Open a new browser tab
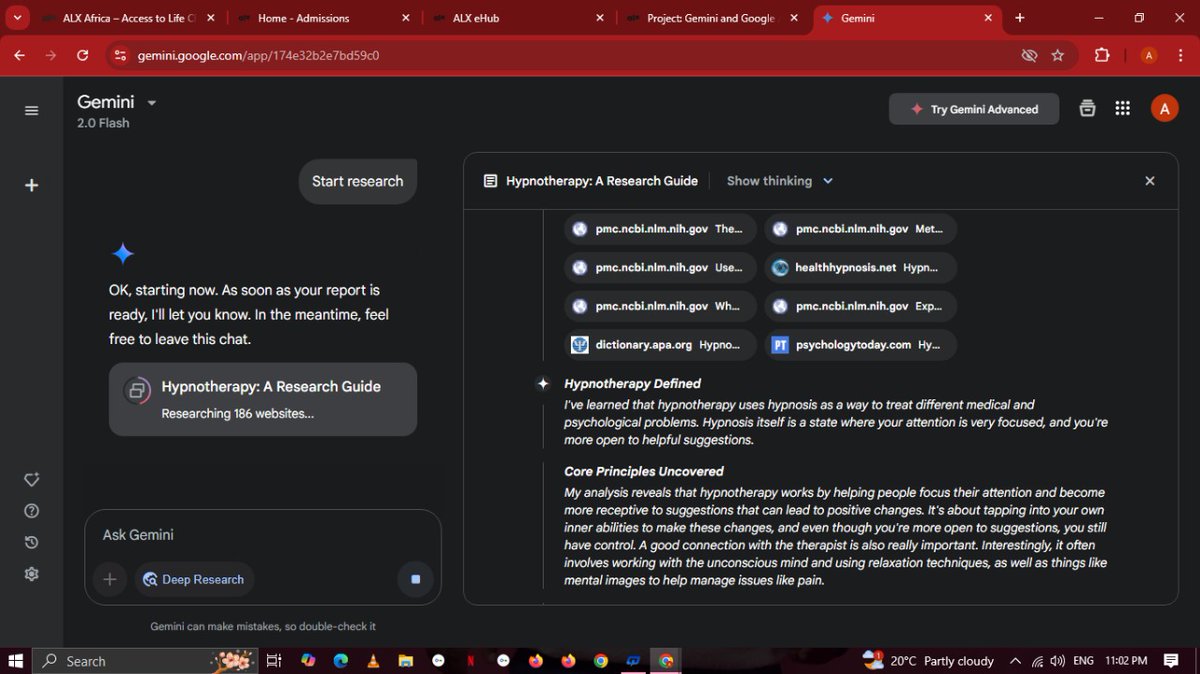Viewport: 1200px width, 674px height. click(1019, 18)
